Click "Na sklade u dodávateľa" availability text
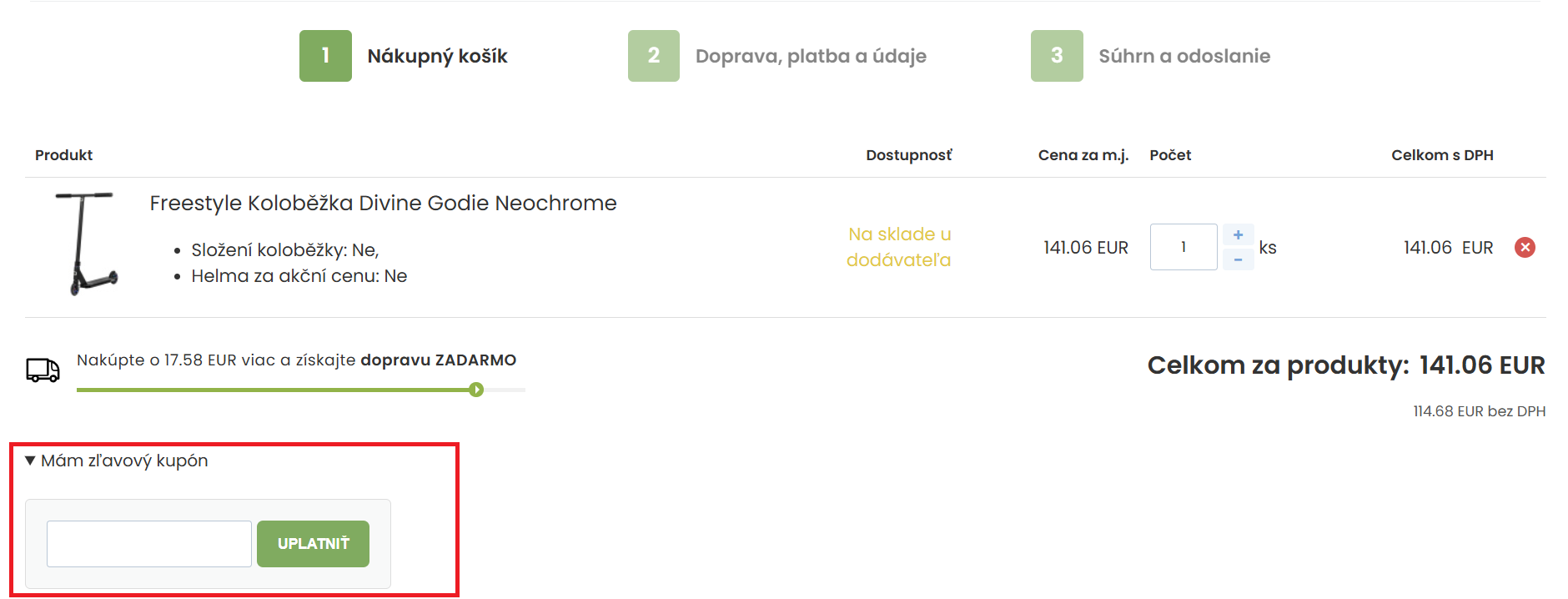 point(899,247)
